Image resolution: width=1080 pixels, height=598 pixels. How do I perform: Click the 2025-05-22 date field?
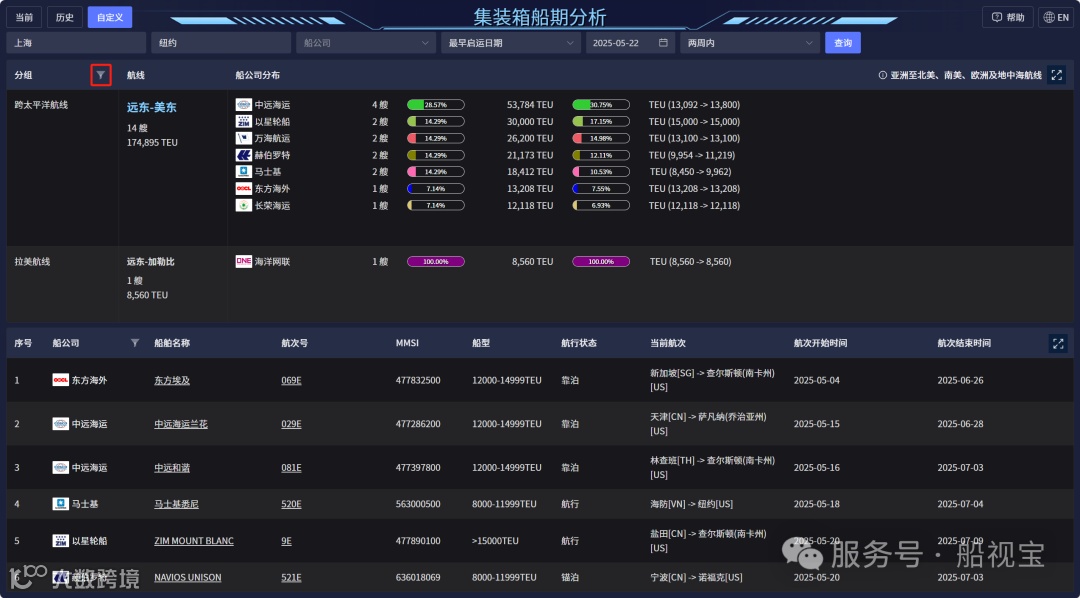[630, 43]
